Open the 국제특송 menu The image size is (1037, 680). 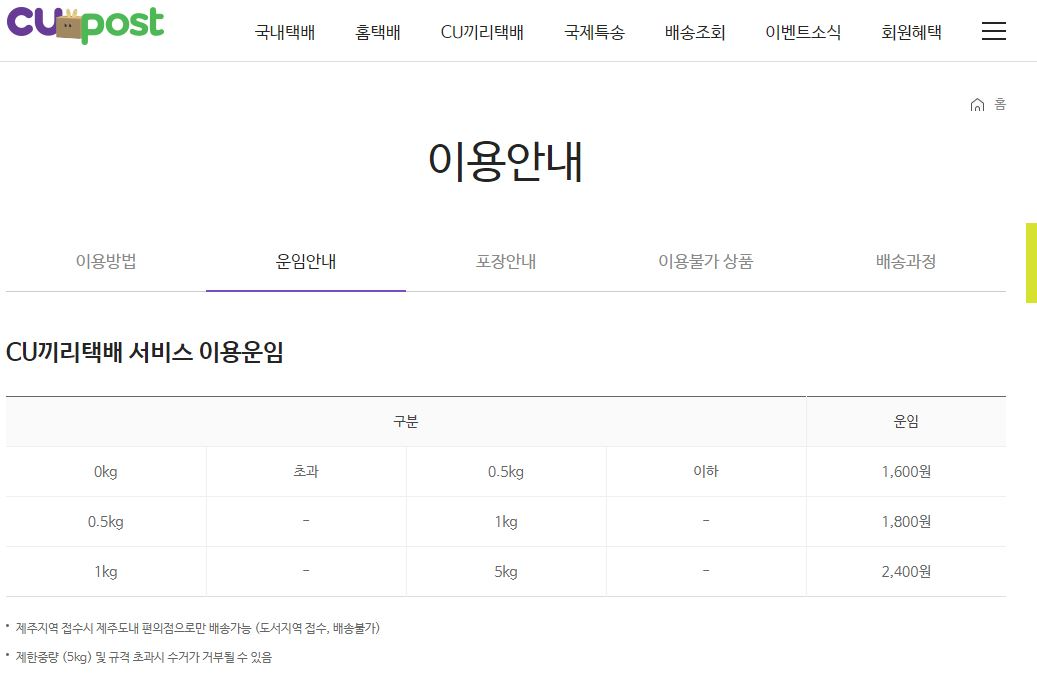[x=594, y=32]
